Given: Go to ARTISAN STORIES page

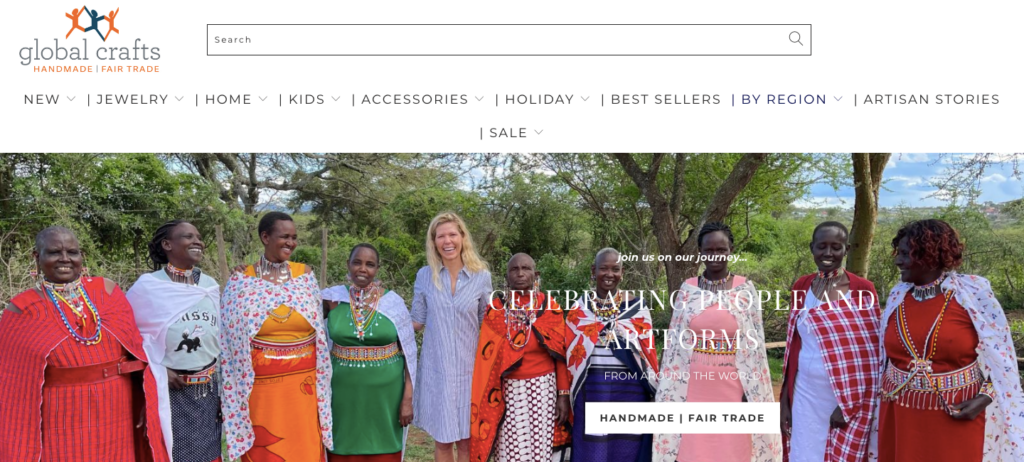Looking at the screenshot, I should coord(931,99).
